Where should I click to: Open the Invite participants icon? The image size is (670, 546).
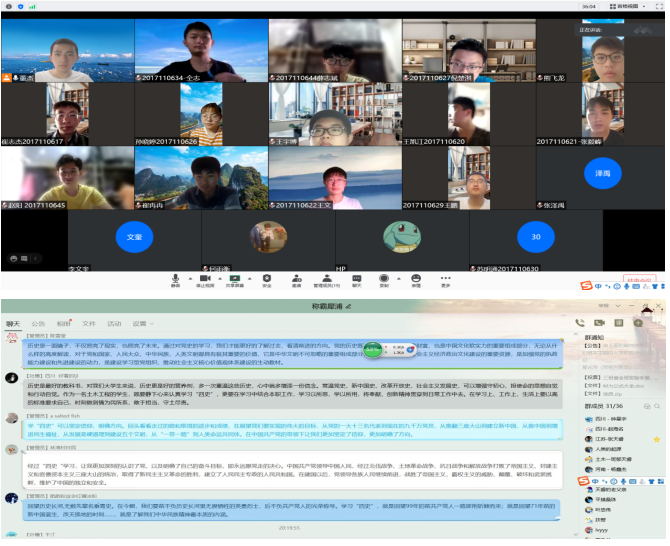point(295,278)
